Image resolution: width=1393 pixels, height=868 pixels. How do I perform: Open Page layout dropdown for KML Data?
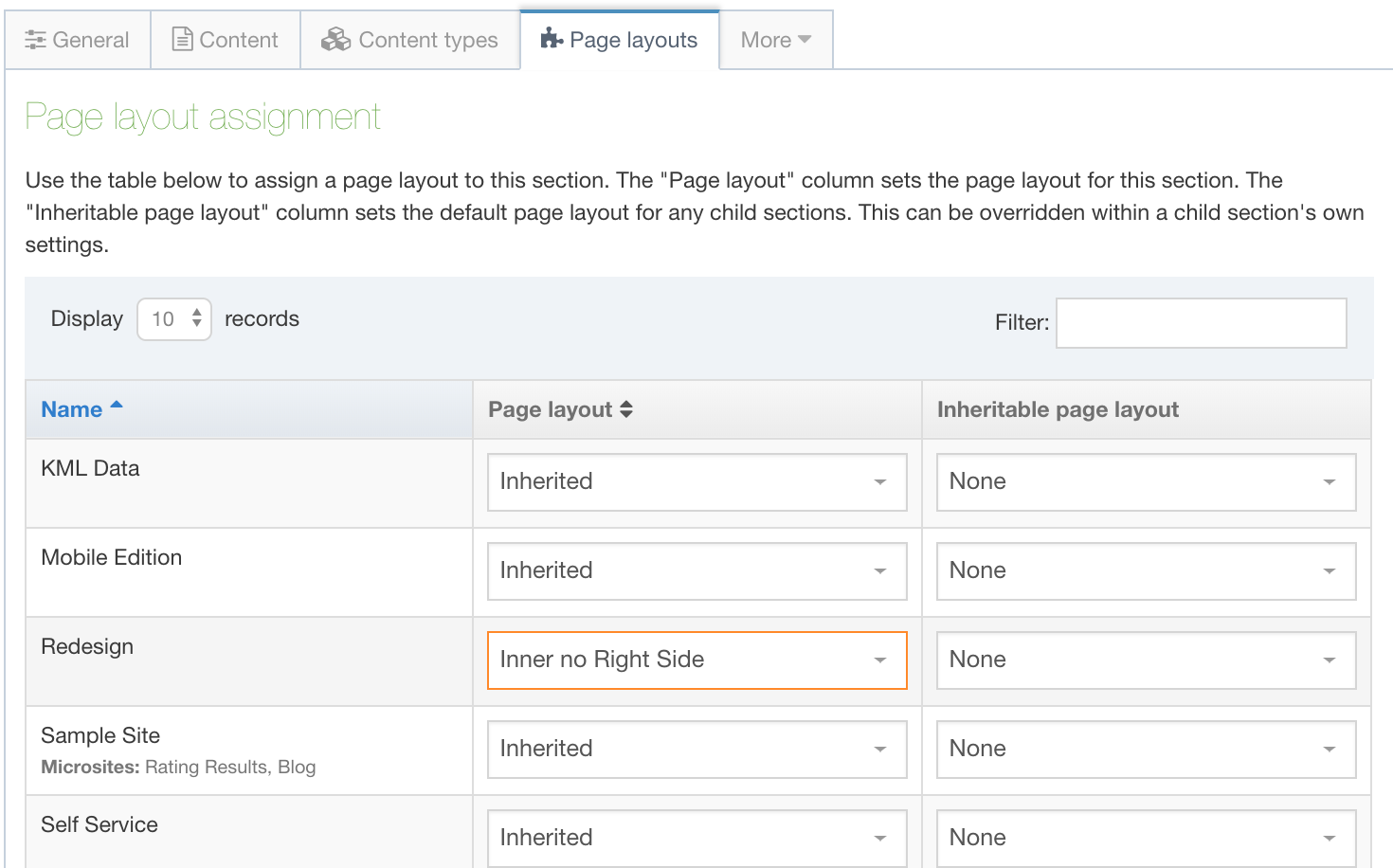[x=696, y=482]
